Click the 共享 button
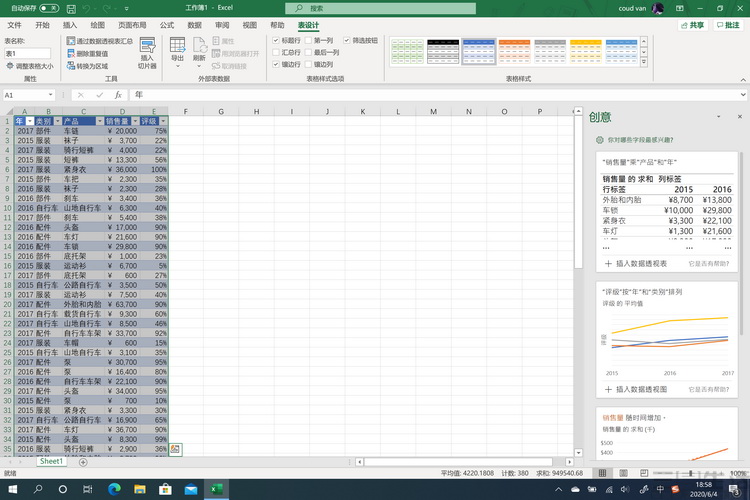 (x=693, y=25)
